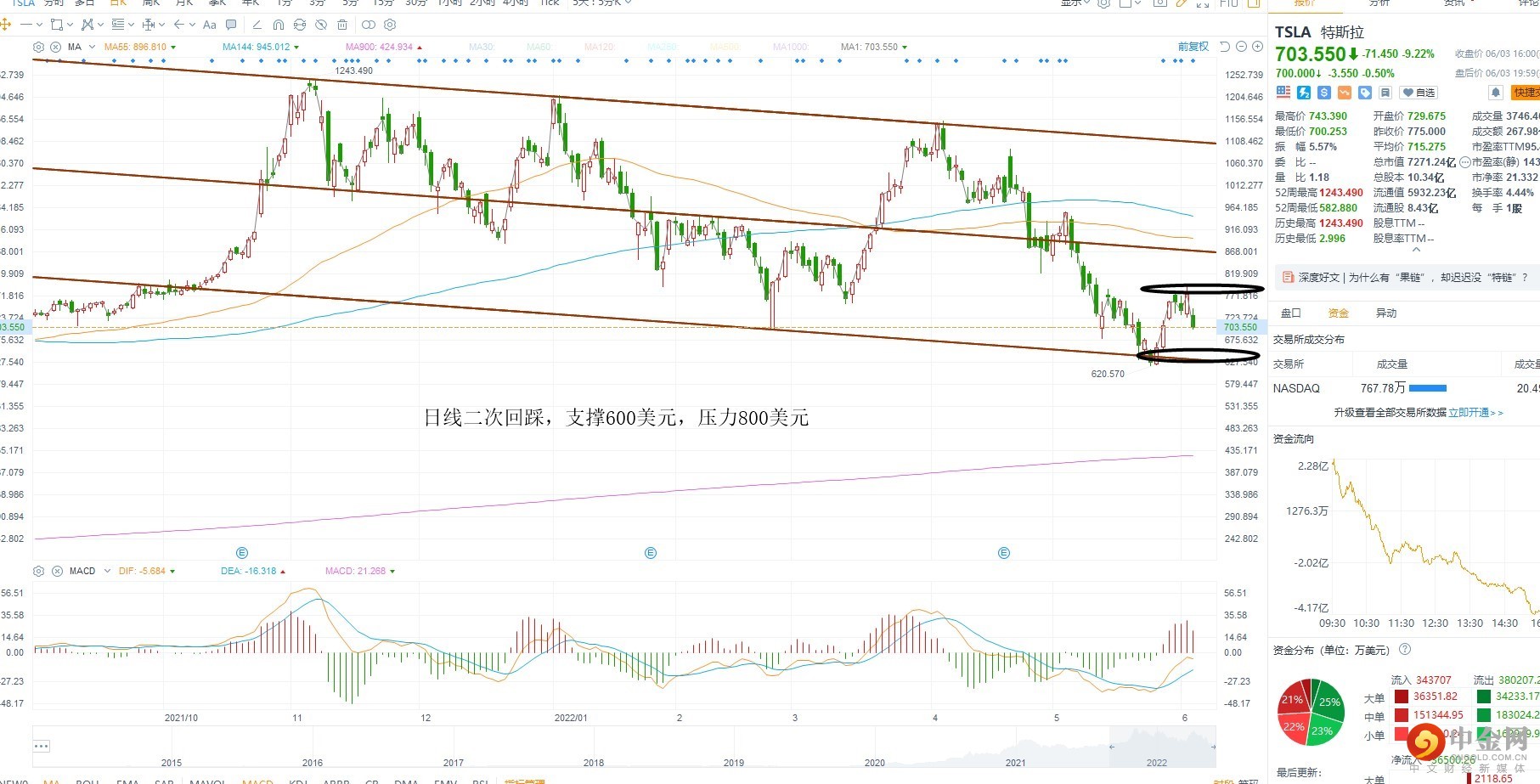
Task: Collapse the quote details chevron
Action: pyautogui.click(x=1416, y=251)
